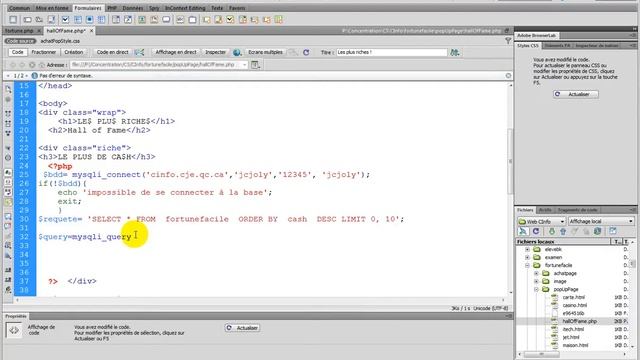
Task: Open the Affichage local dropdown
Action: tap(601, 221)
